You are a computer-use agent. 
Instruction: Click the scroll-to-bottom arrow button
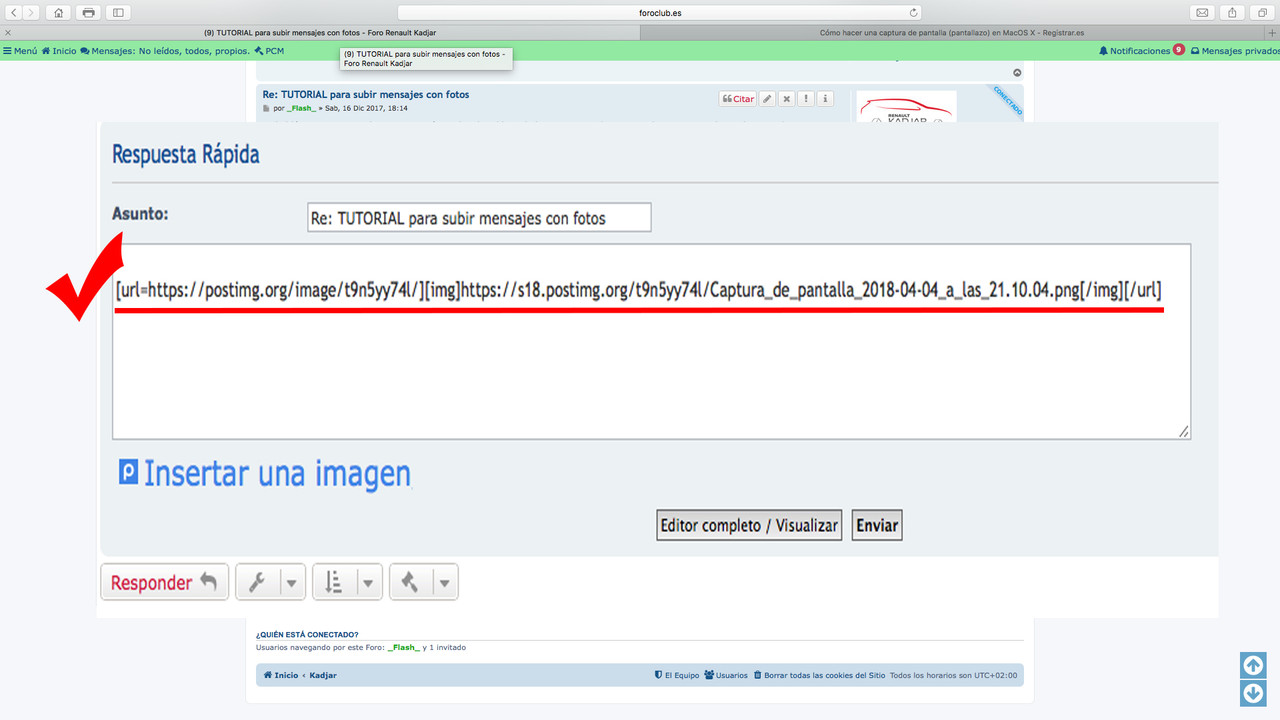(1253, 693)
